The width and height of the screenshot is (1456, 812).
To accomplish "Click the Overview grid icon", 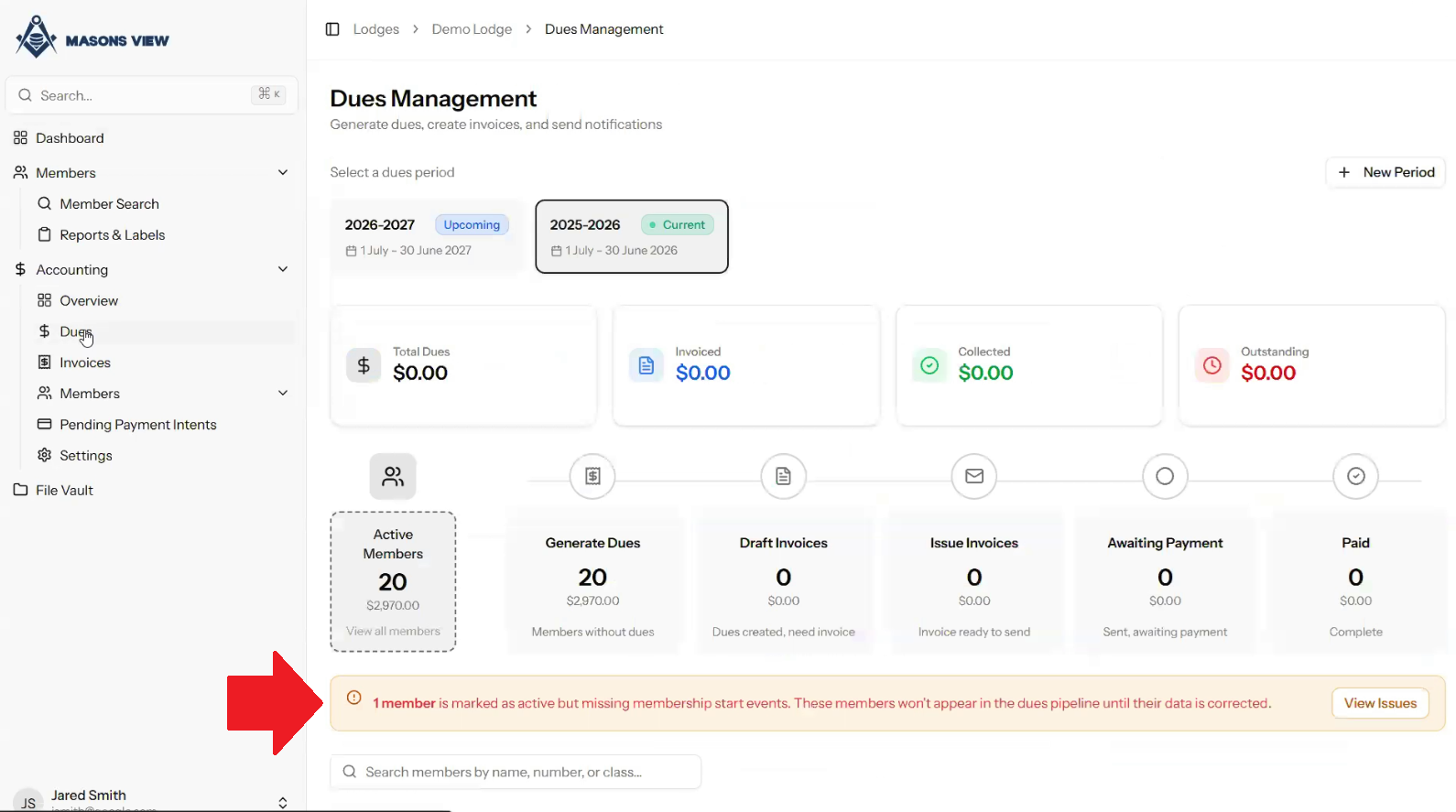I will point(44,301).
